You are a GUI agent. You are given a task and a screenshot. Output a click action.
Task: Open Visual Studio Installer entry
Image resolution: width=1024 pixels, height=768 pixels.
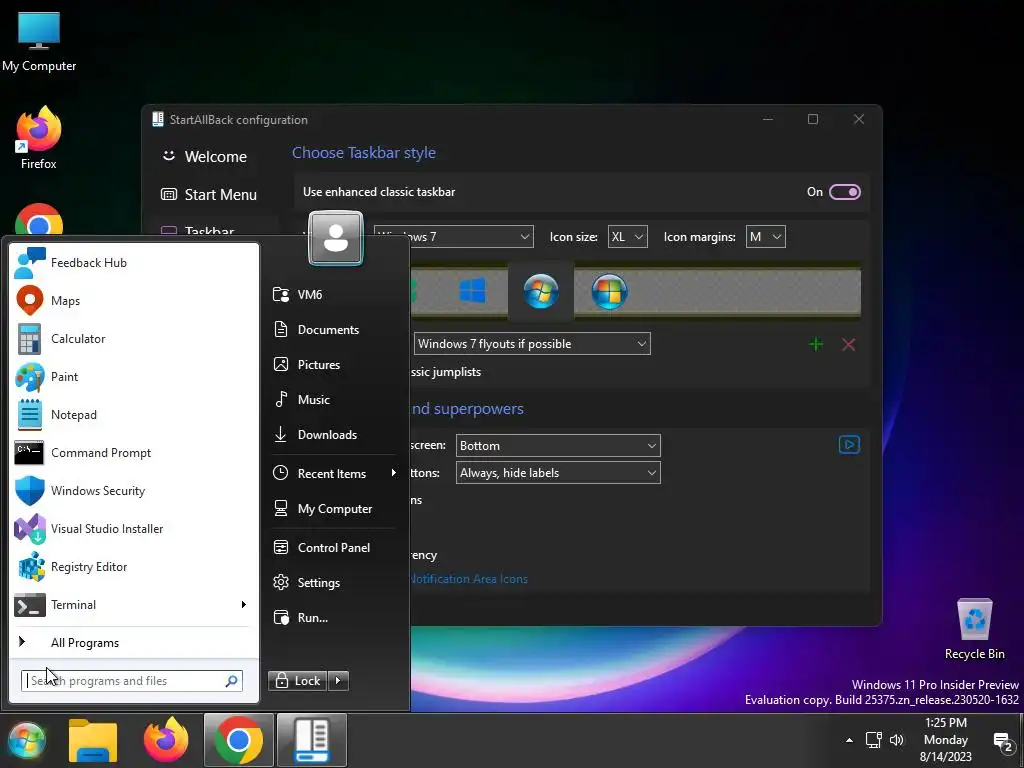[x=134, y=529]
